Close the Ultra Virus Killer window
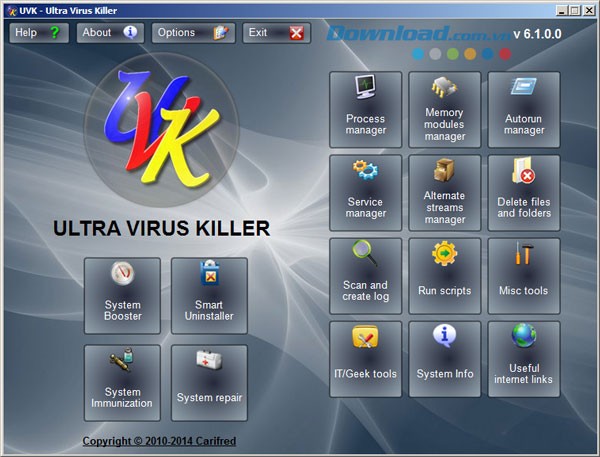 [589, 11]
